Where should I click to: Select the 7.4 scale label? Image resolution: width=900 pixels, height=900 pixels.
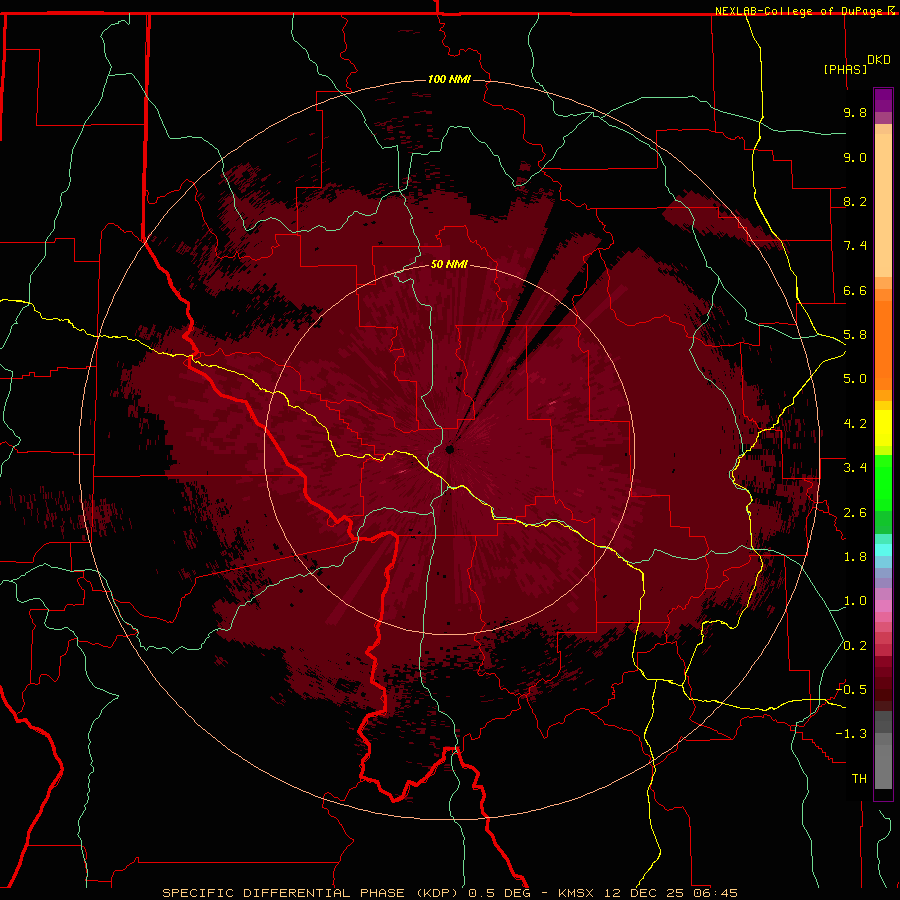coord(855,246)
